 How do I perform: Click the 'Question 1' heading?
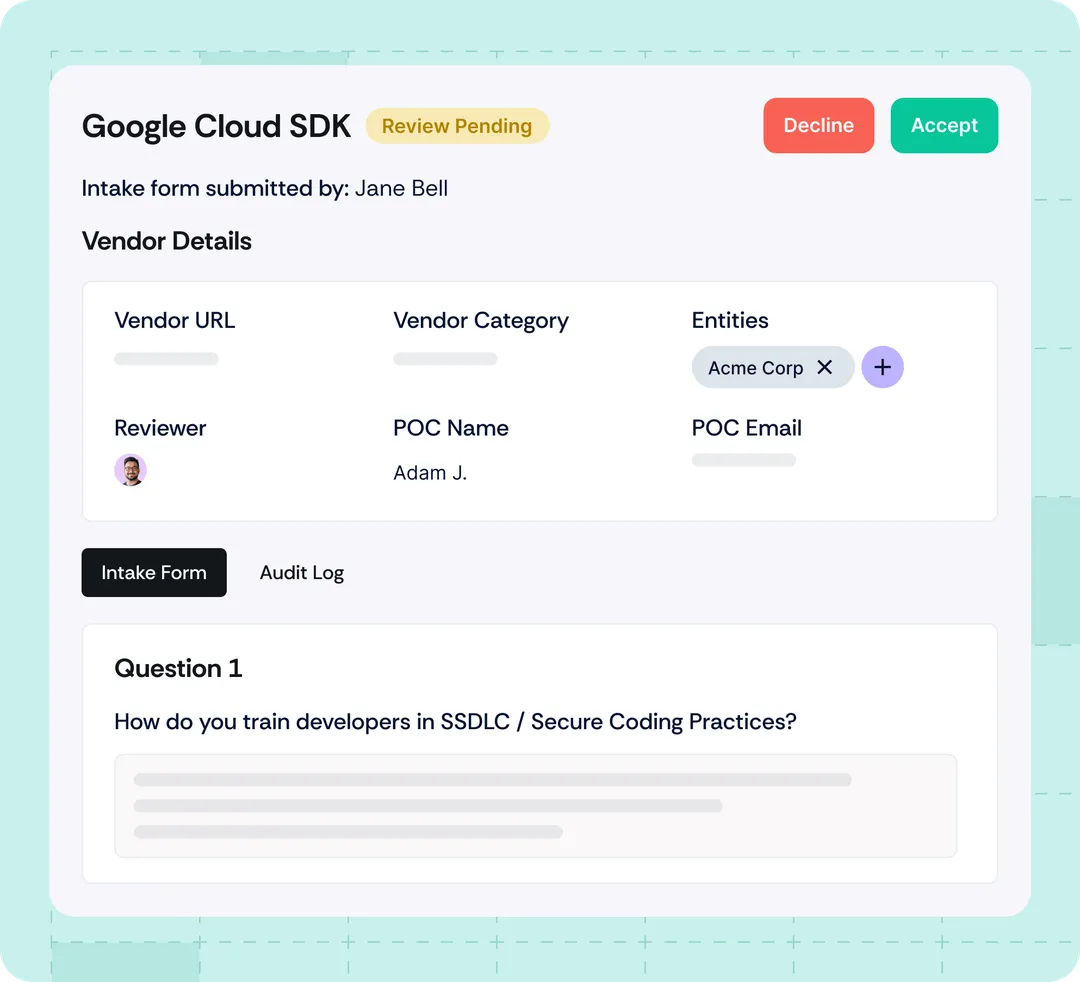coord(178,669)
